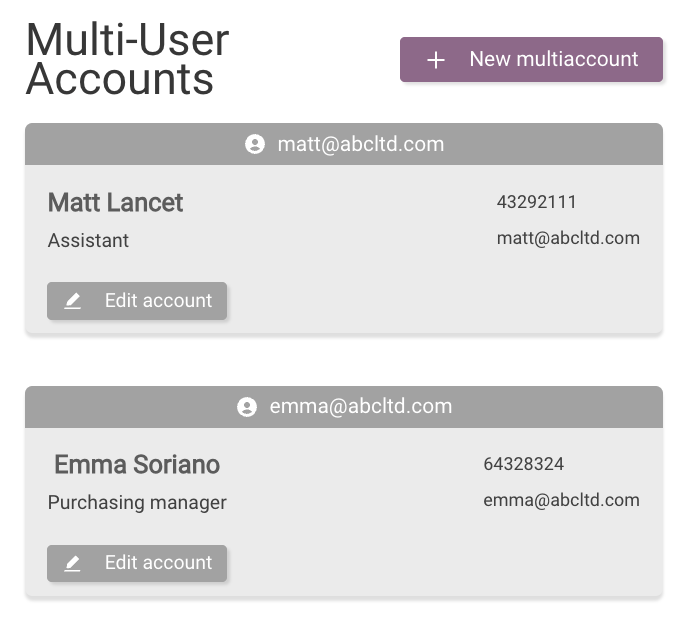Click matt@abcltd.com email in card body
This screenshot has width=684, height=617.
(568, 239)
